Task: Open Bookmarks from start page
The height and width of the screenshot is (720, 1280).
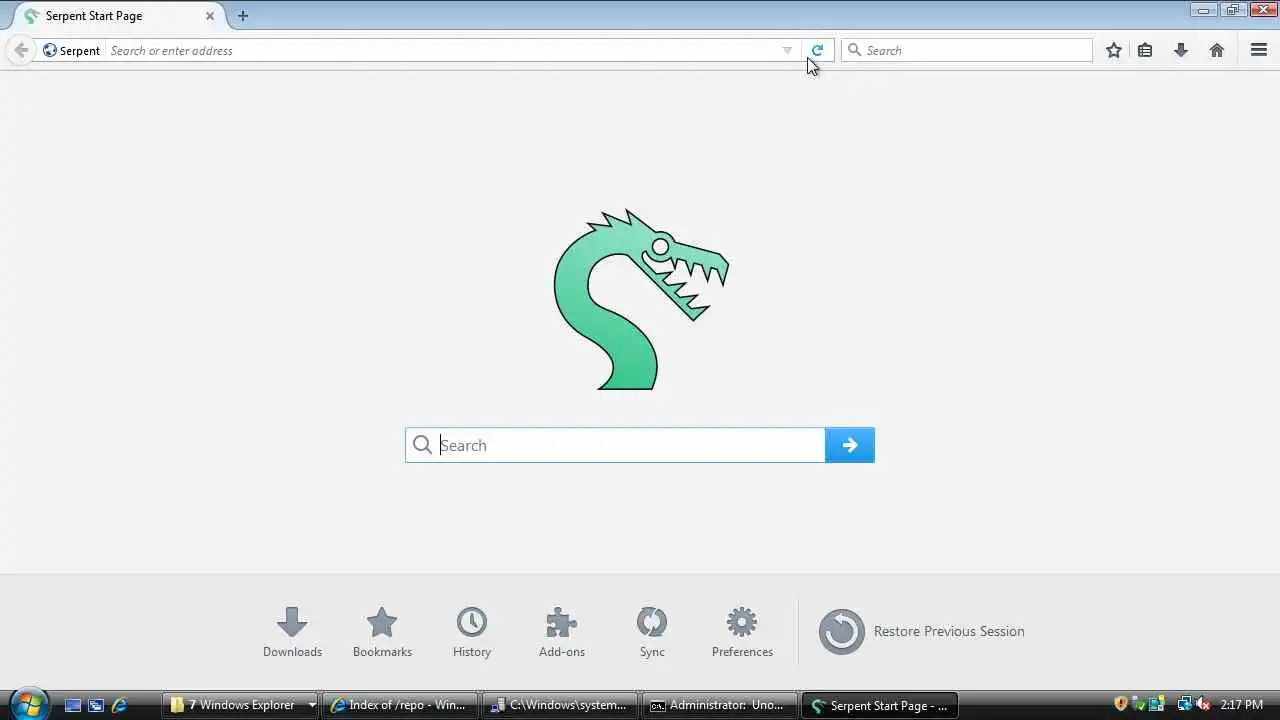Action: [382, 632]
